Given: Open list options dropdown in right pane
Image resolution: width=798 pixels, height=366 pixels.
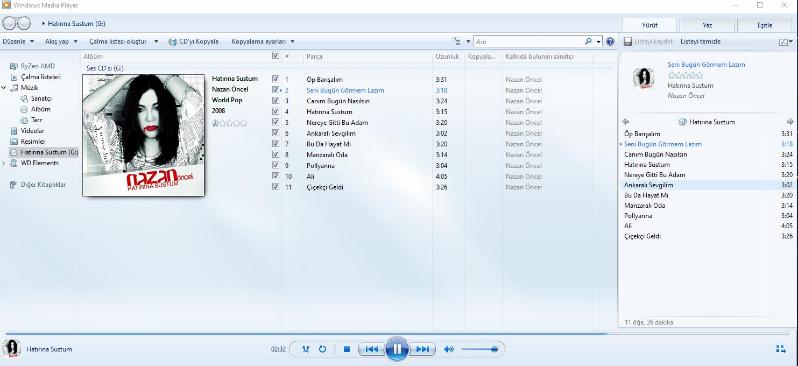Looking at the screenshot, I should coord(786,42).
